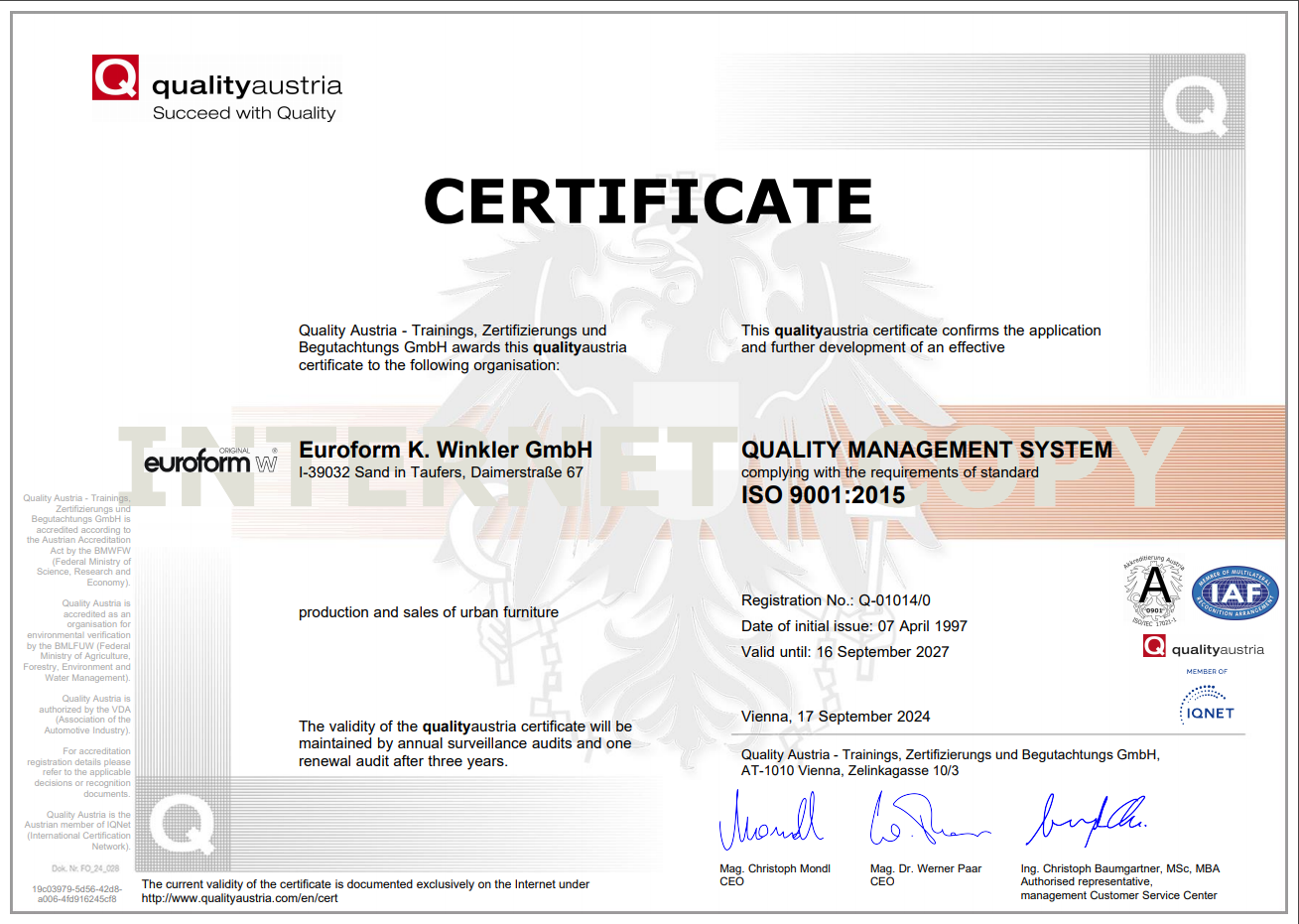
Task: Click the blue IAF member logo
Action: coord(1234,594)
